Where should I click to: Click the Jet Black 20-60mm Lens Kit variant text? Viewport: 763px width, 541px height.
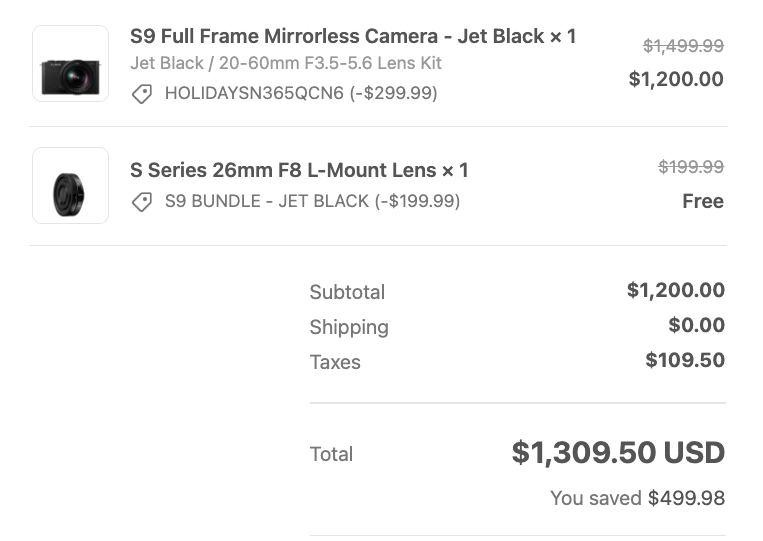pos(285,63)
